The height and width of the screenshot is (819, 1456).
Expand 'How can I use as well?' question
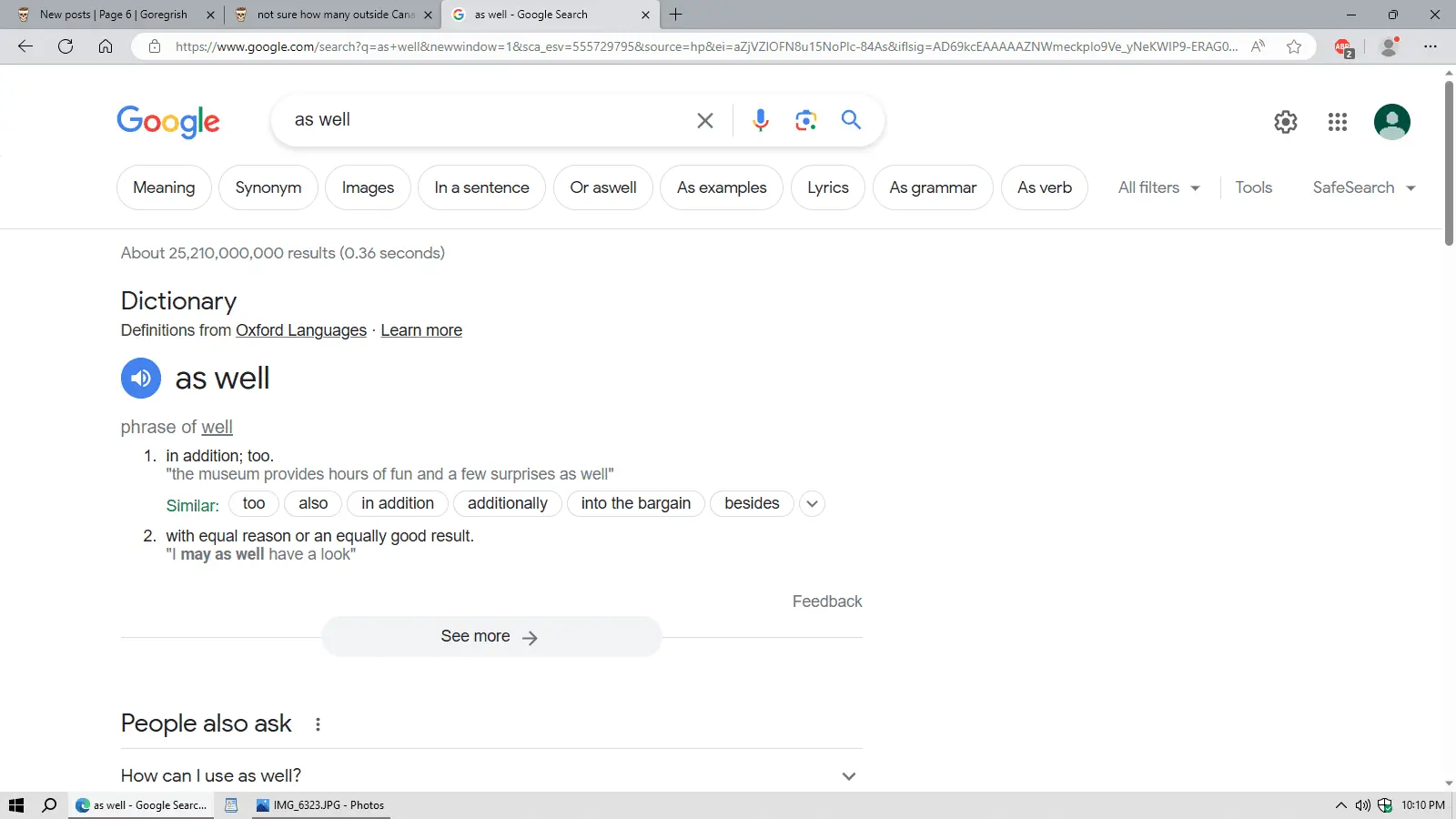coord(491,775)
